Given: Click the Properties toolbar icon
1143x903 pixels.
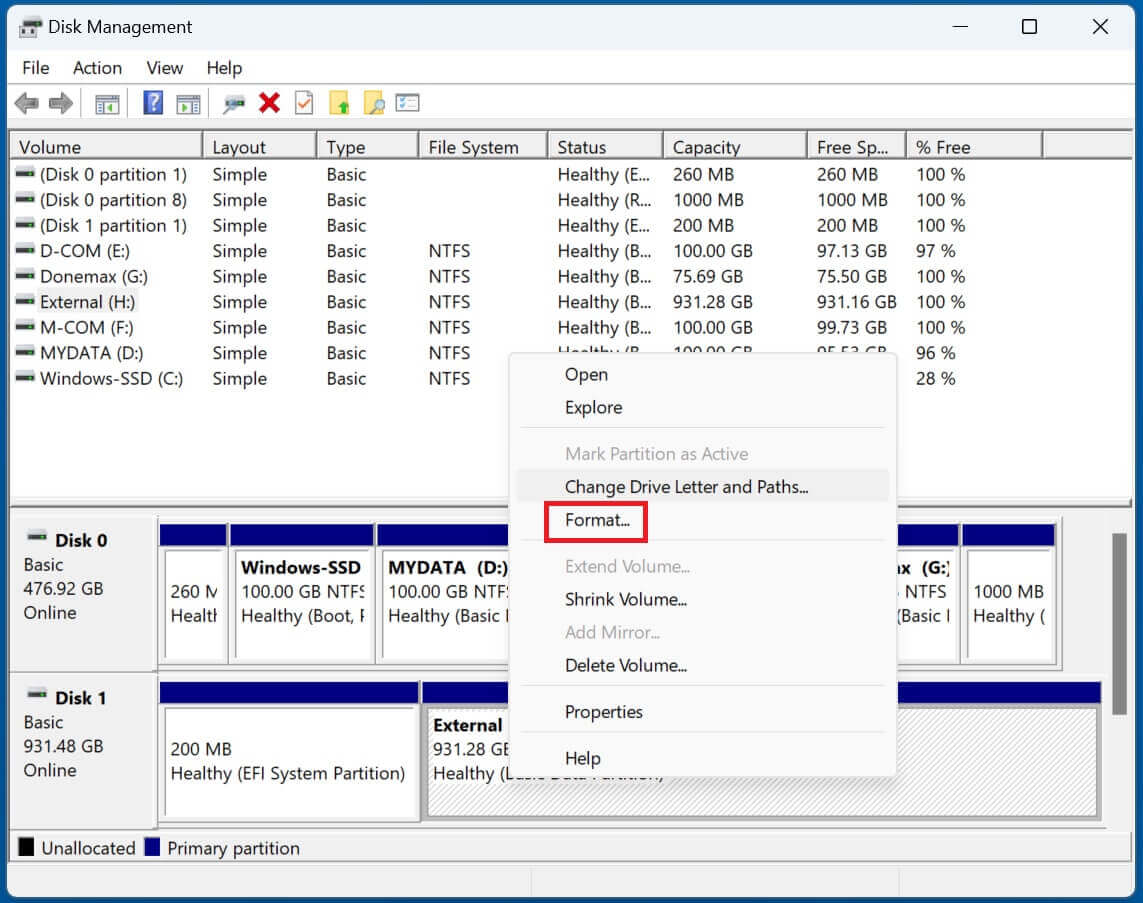Looking at the screenshot, I should point(406,102).
